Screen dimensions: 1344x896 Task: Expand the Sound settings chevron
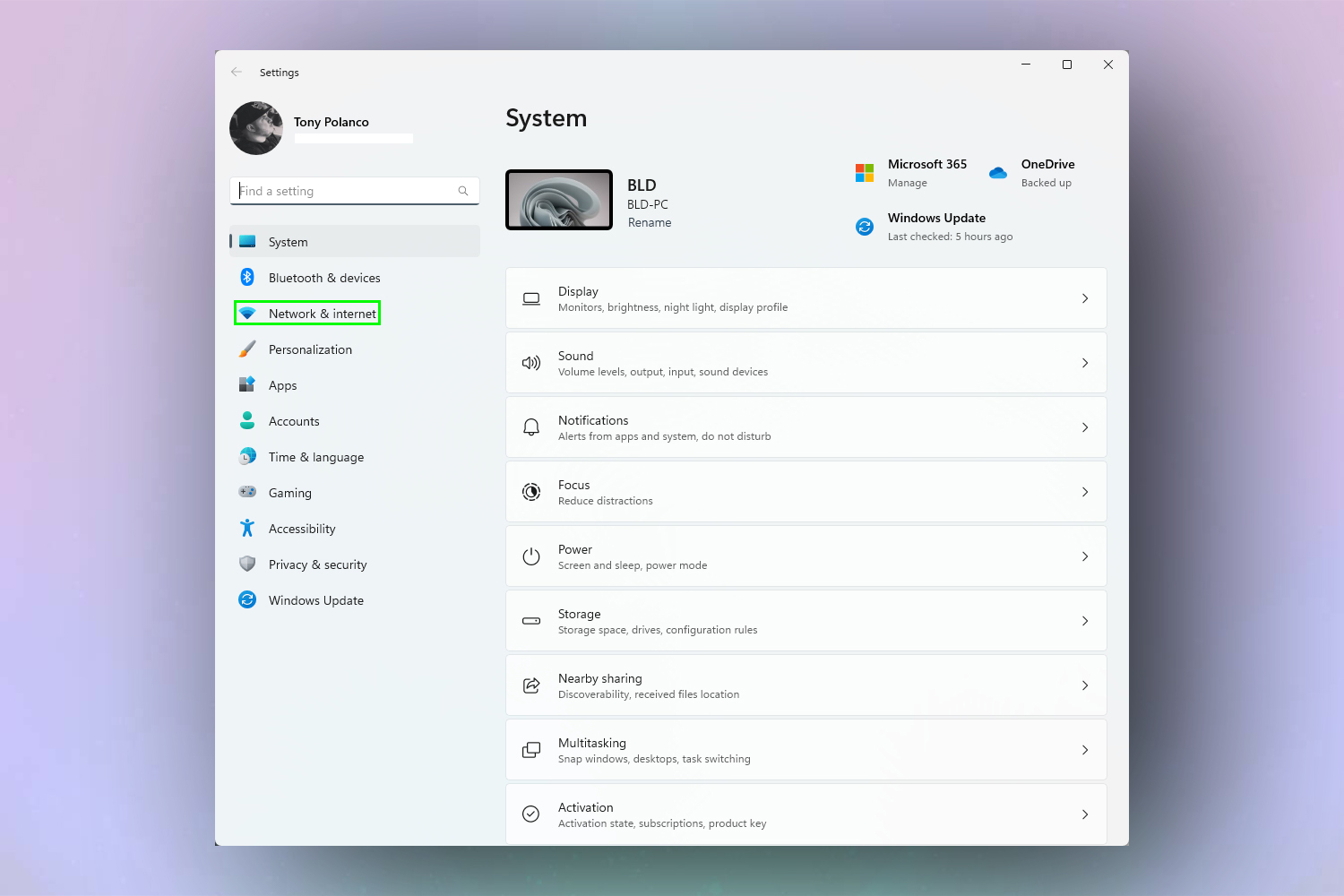(1084, 363)
